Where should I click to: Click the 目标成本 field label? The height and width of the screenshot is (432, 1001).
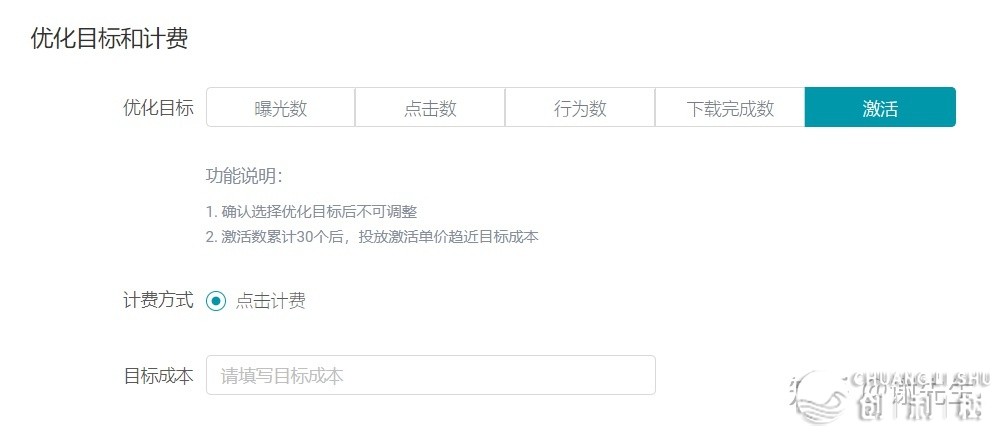pyautogui.click(x=158, y=376)
